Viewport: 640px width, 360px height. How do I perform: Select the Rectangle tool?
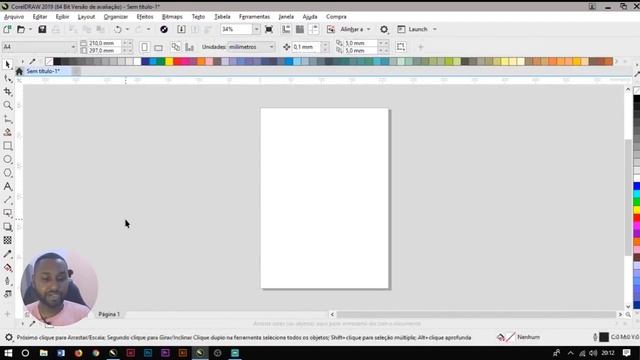(7, 146)
